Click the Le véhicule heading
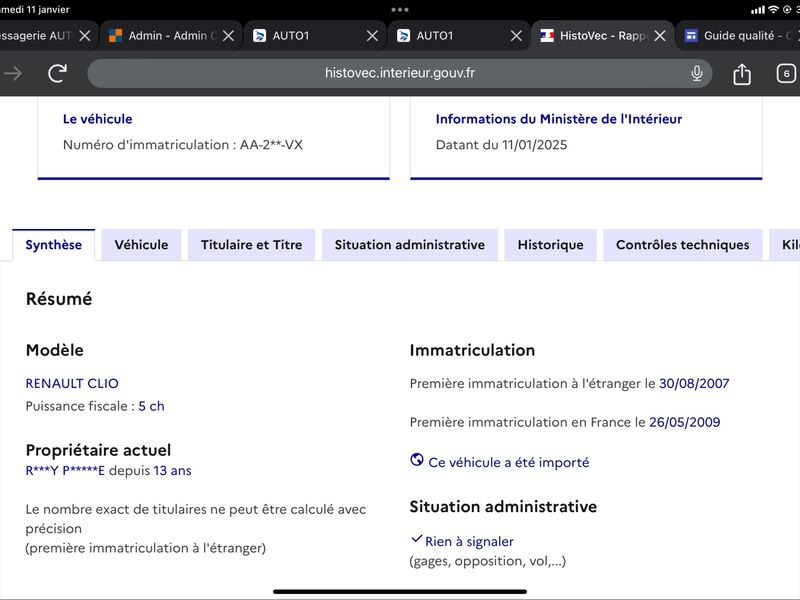This screenshot has height=600, width=800. 97,119
